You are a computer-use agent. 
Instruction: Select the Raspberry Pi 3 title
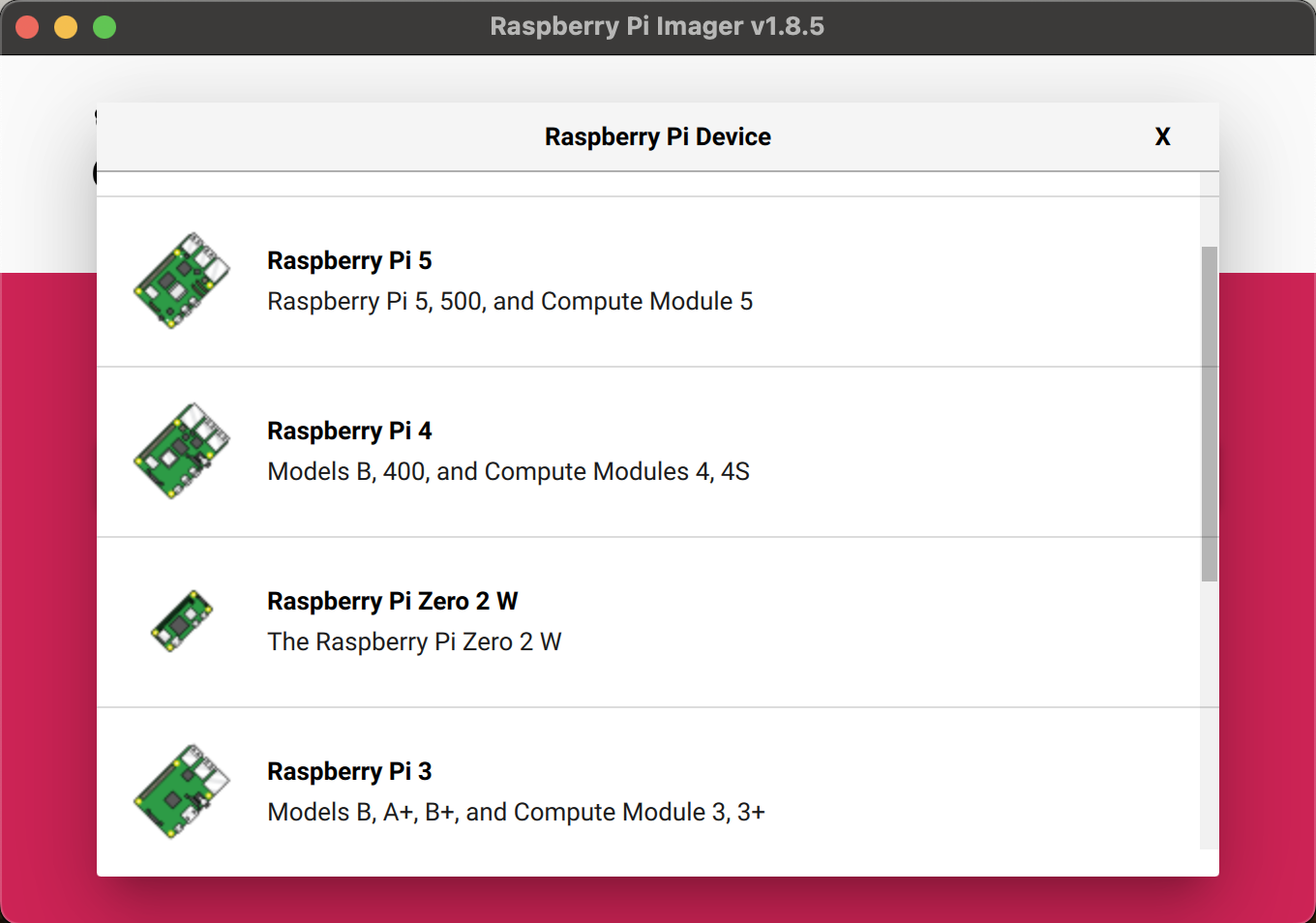coord(349,771)
